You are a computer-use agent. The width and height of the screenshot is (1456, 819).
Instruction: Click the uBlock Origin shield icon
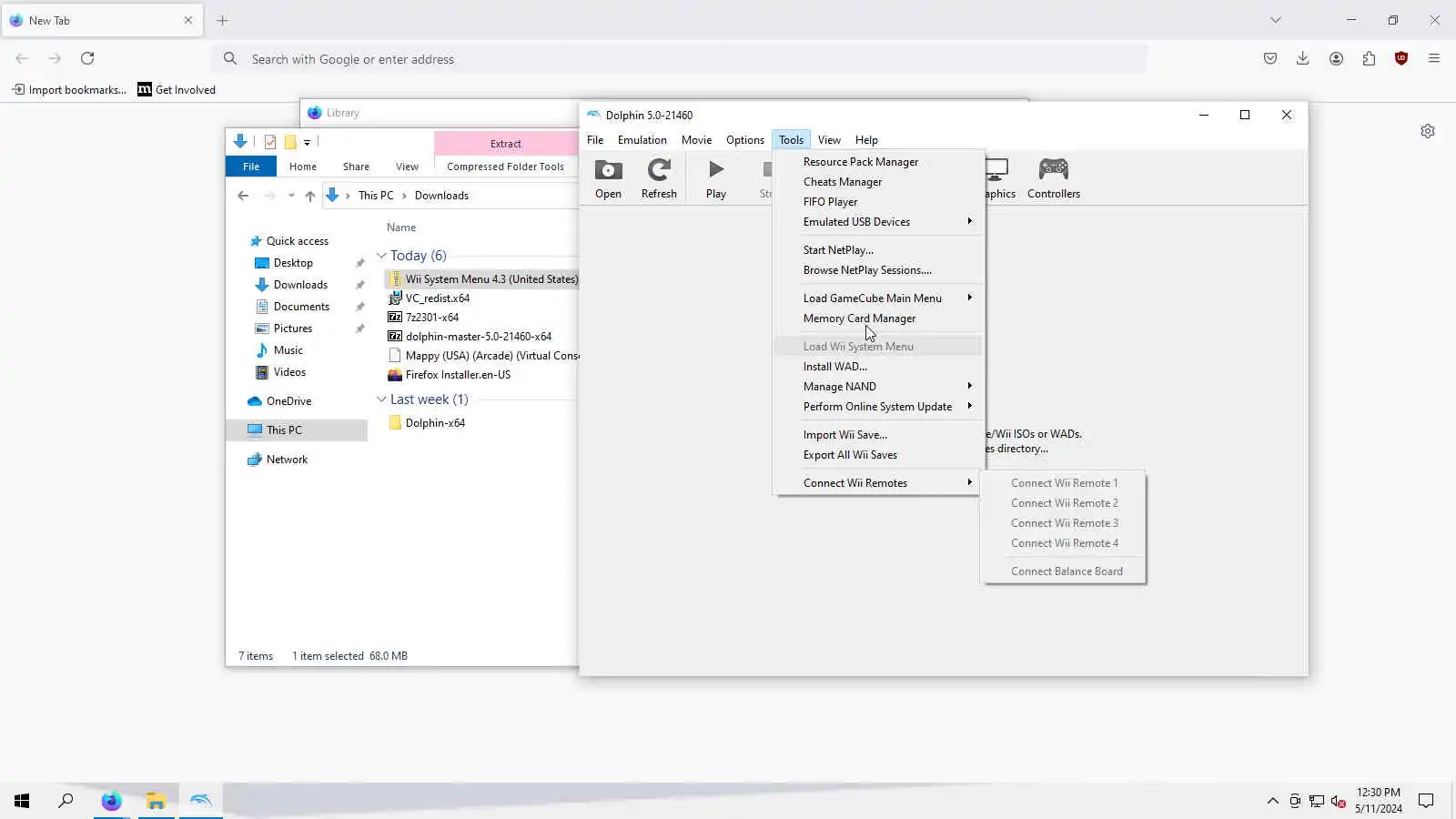coord(1401,58)
